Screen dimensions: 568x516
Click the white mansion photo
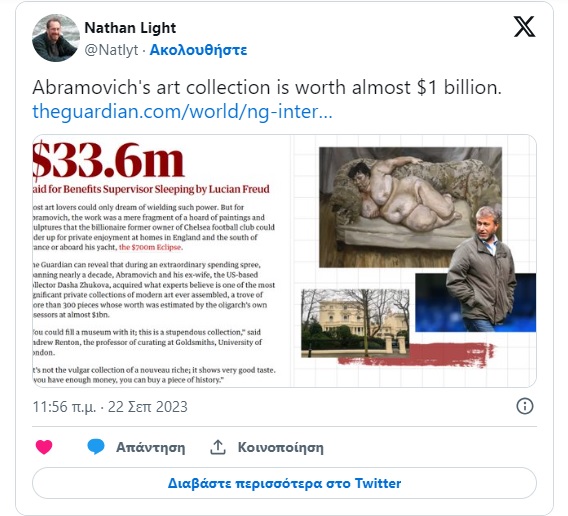355,323
